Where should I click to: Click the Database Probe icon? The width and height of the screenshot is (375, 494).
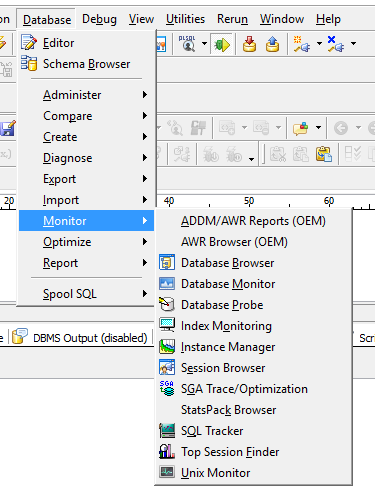click(x=167, y=305)
